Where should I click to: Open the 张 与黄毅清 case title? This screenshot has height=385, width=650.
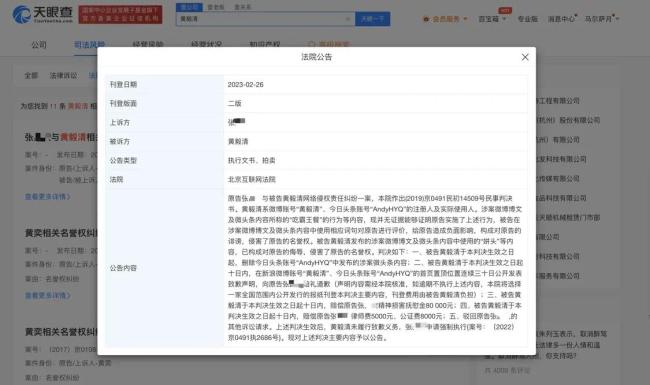[61, 137]
